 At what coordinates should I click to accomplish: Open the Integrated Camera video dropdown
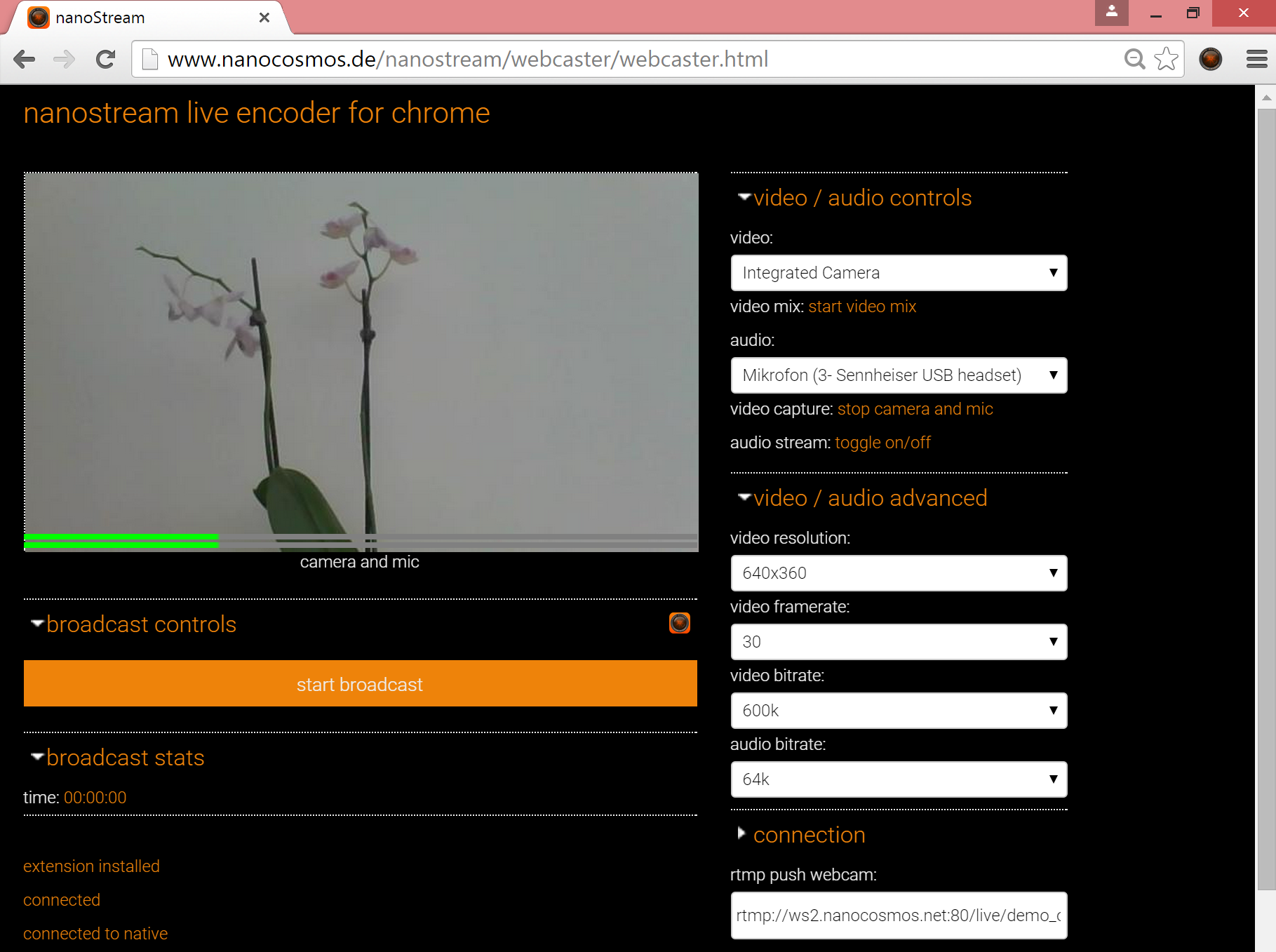(x=899, y=273)
